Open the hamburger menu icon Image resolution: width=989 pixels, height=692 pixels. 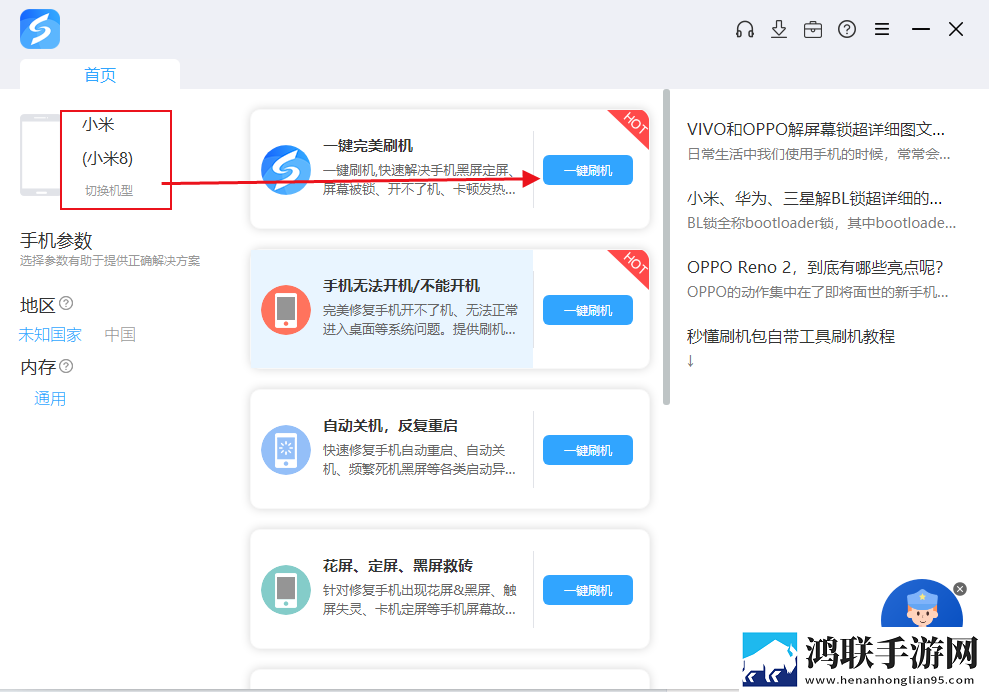882,29
